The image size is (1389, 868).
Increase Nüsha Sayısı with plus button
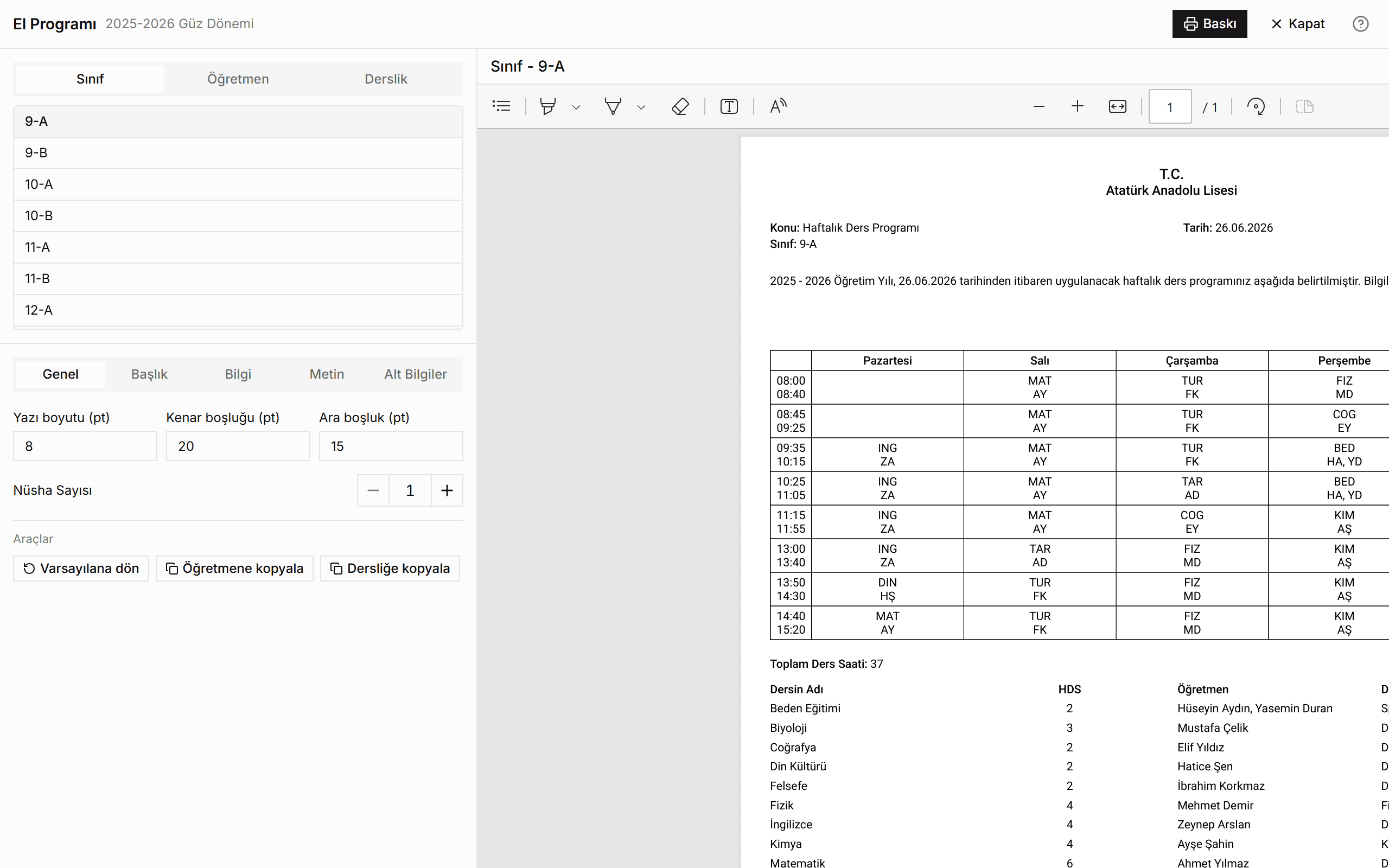[447, 490]
